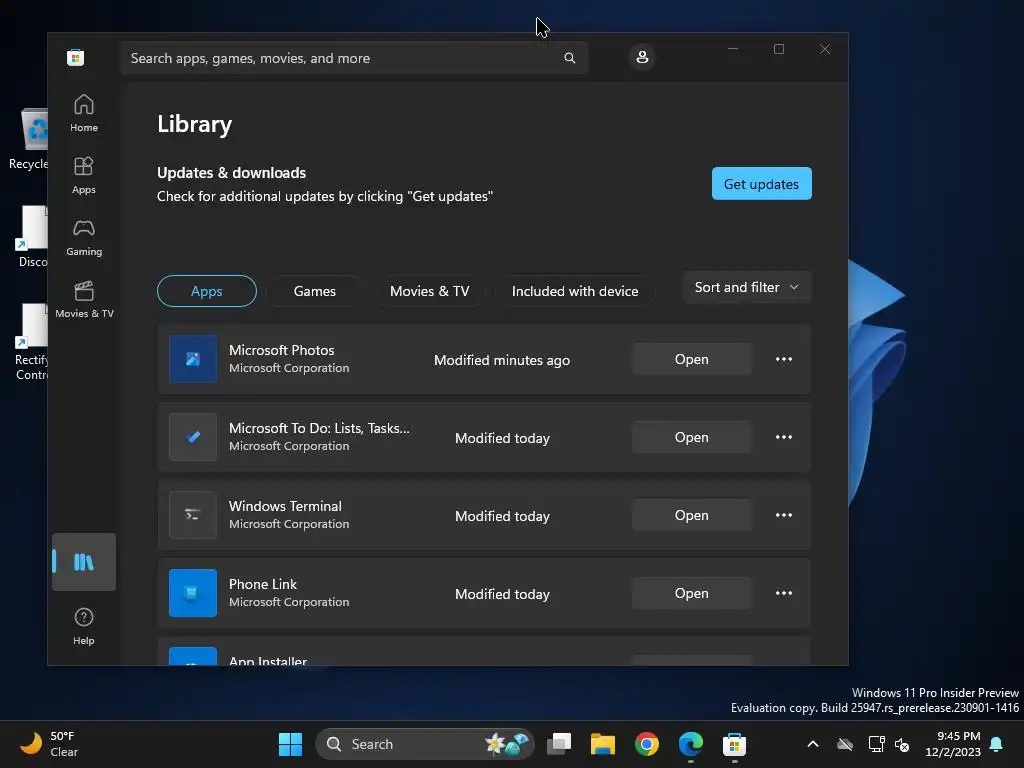Select Included with device tab
This screenshot has width=1024, height=768.
pyautogui.click(x=575, y=291)
